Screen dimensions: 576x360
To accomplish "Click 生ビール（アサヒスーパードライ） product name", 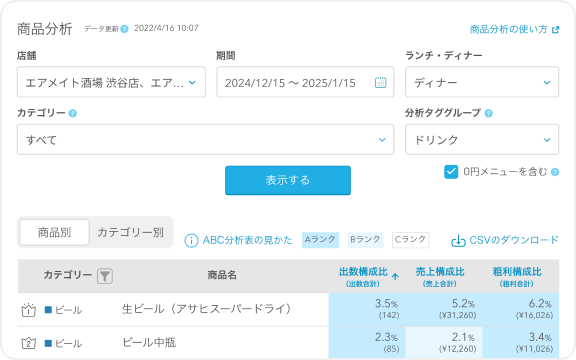I will (x=206, y=309).
